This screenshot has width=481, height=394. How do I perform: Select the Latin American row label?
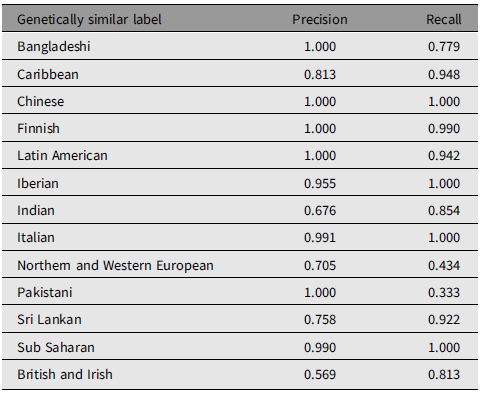pos(62,156)
